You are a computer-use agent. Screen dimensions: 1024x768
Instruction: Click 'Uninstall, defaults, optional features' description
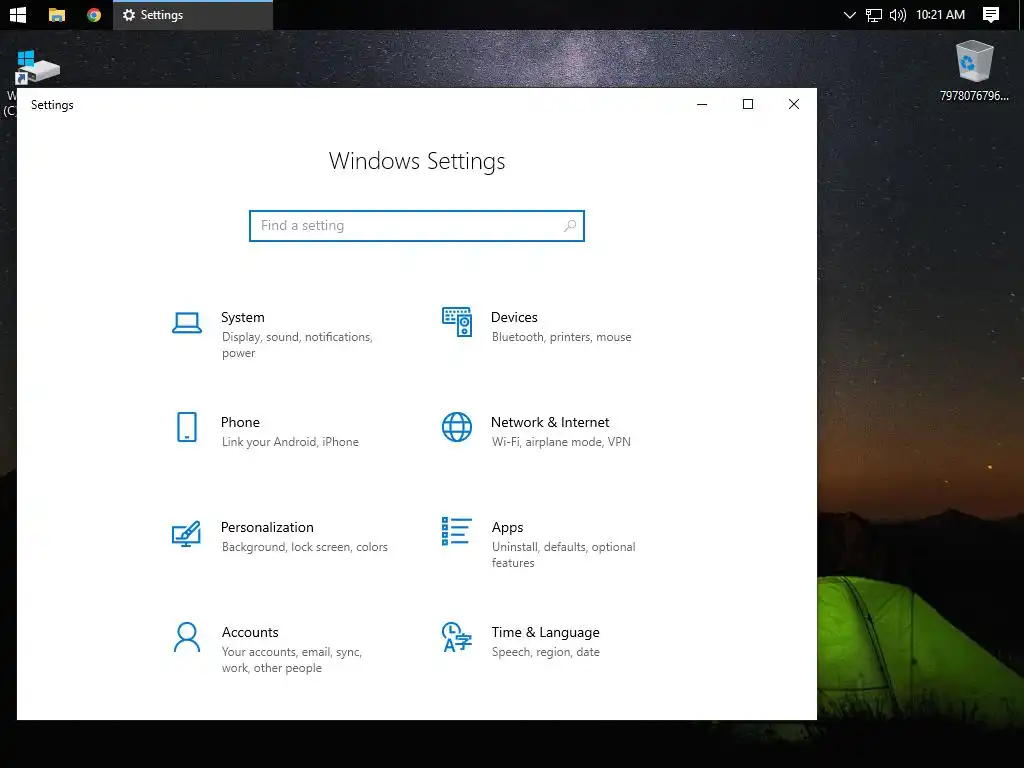[564, 554]
